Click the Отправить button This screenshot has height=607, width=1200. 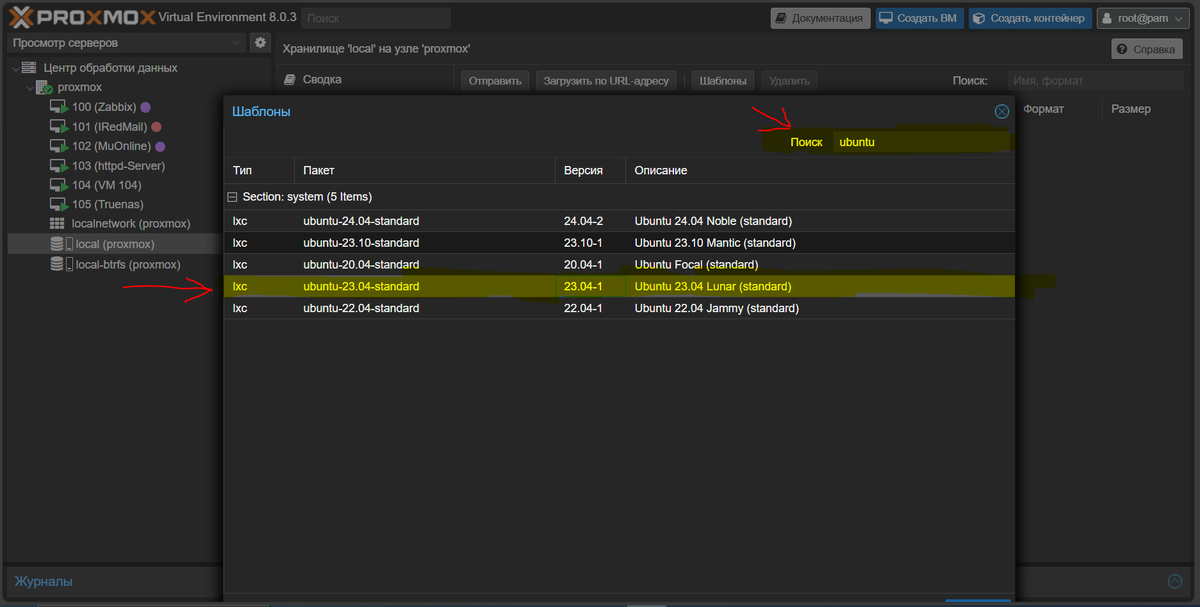tap(495, 81)
